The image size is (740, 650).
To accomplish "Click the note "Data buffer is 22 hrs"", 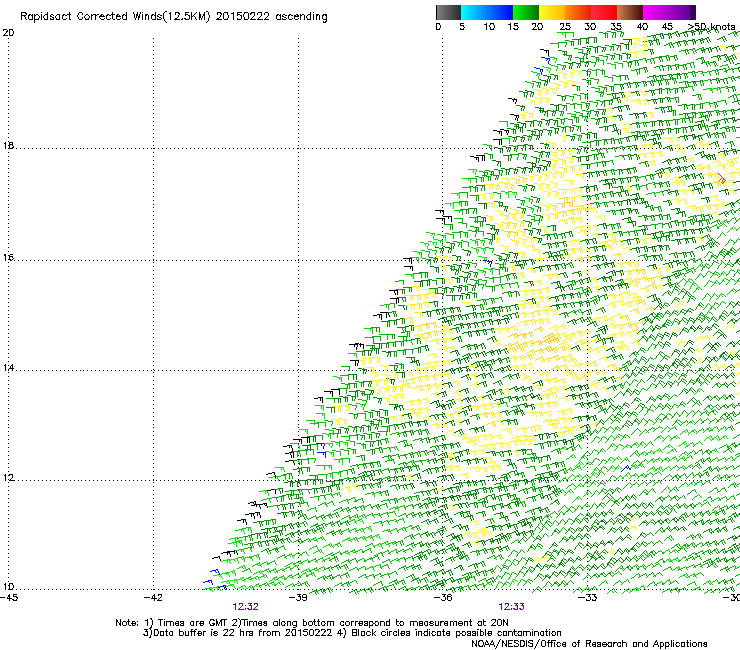I will pos(204,633).
